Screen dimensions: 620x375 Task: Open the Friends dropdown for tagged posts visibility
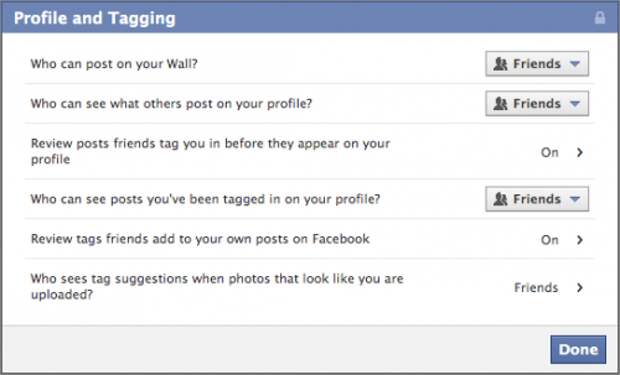tap(537, 199)
